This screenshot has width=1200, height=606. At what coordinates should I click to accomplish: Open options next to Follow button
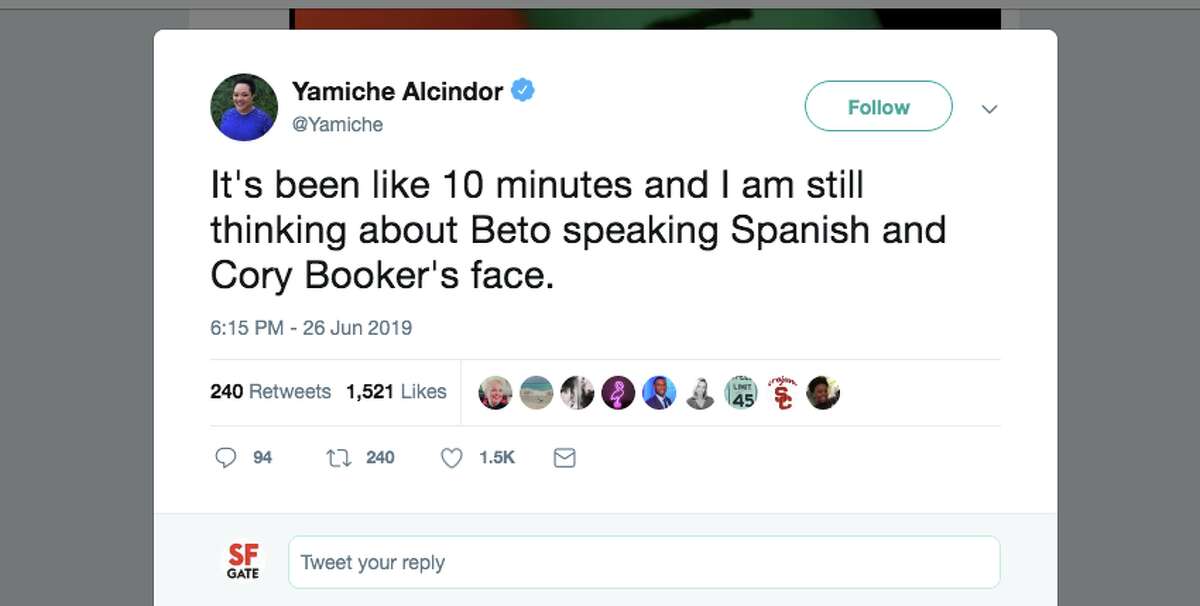point(989,108)
